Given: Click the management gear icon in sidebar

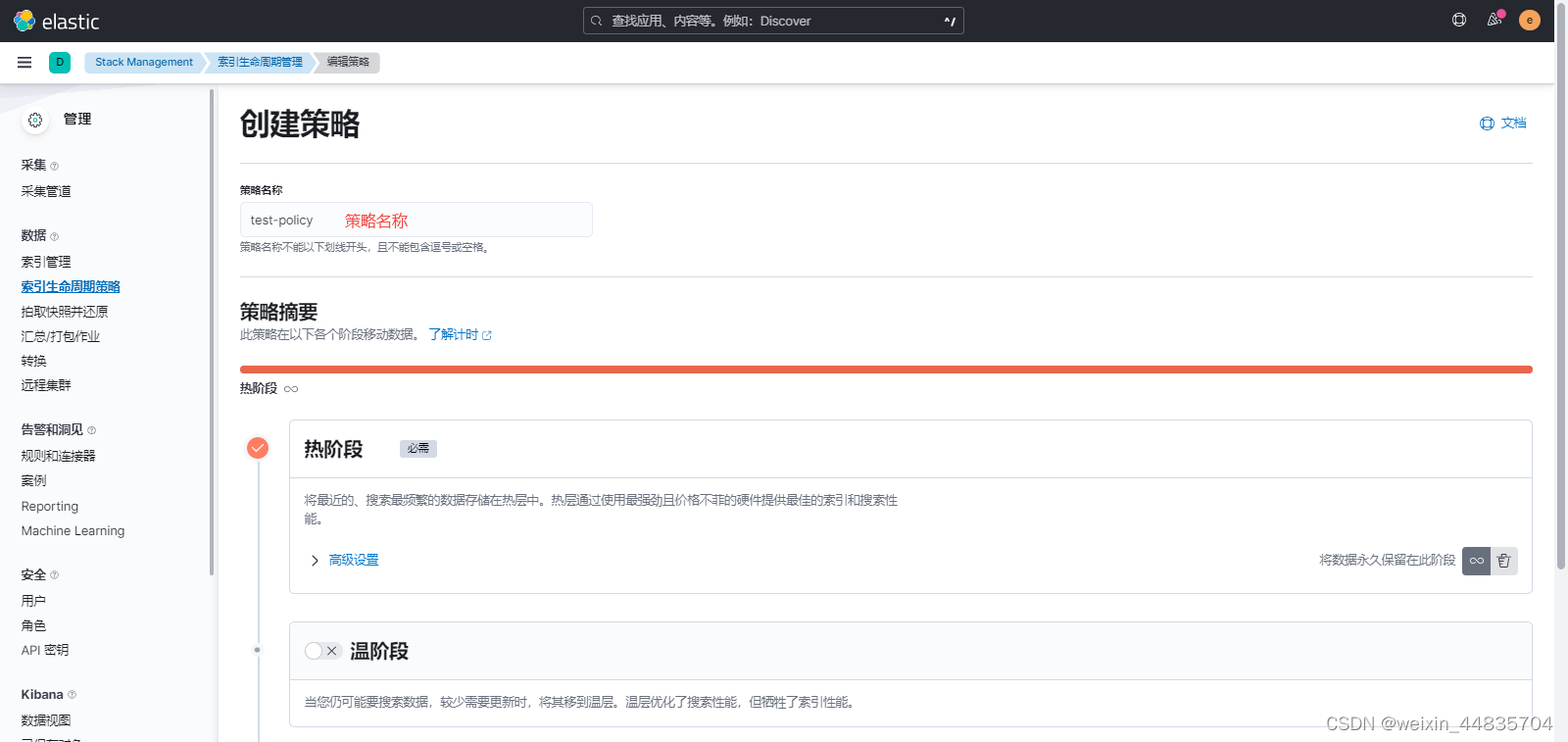Looking at the screenshot, I should (35, 120).
